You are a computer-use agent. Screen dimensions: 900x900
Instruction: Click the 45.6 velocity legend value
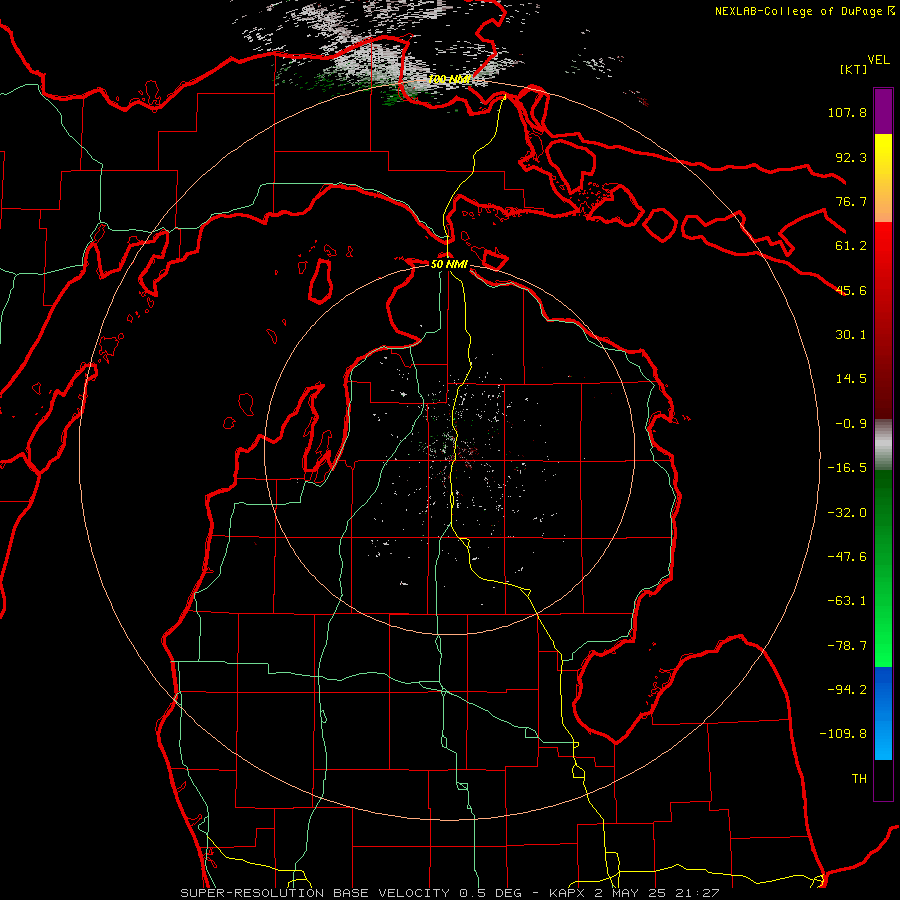tap(851, 290)
